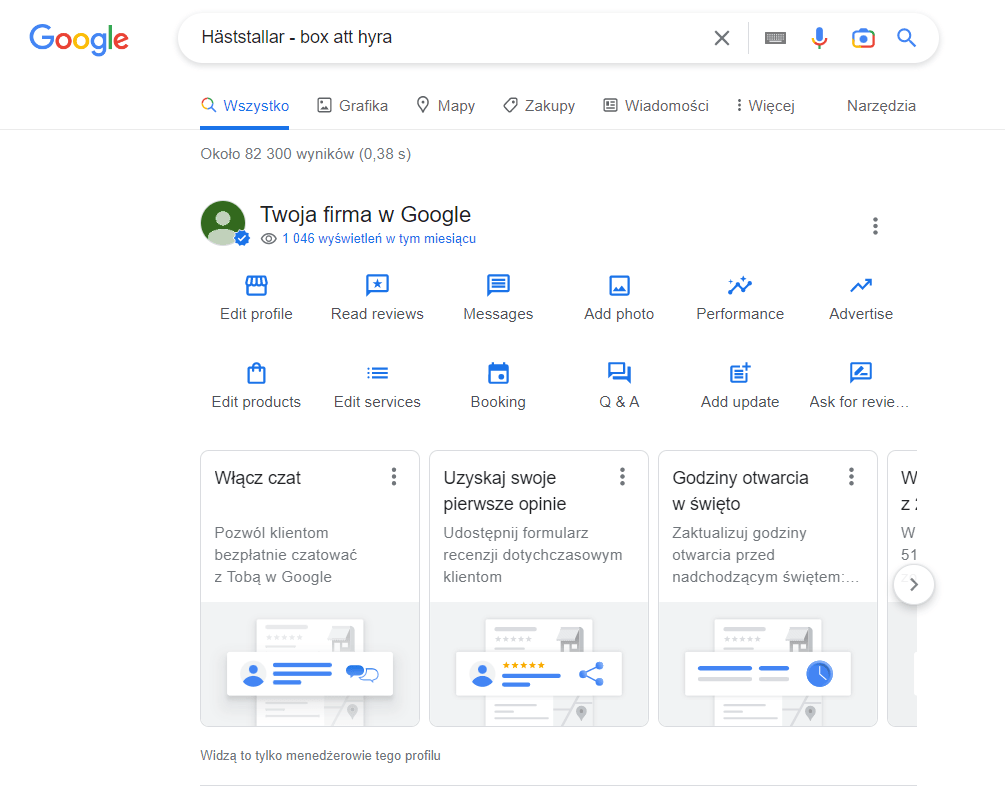Click the blue magnifier search button

[x=906, y=38]
